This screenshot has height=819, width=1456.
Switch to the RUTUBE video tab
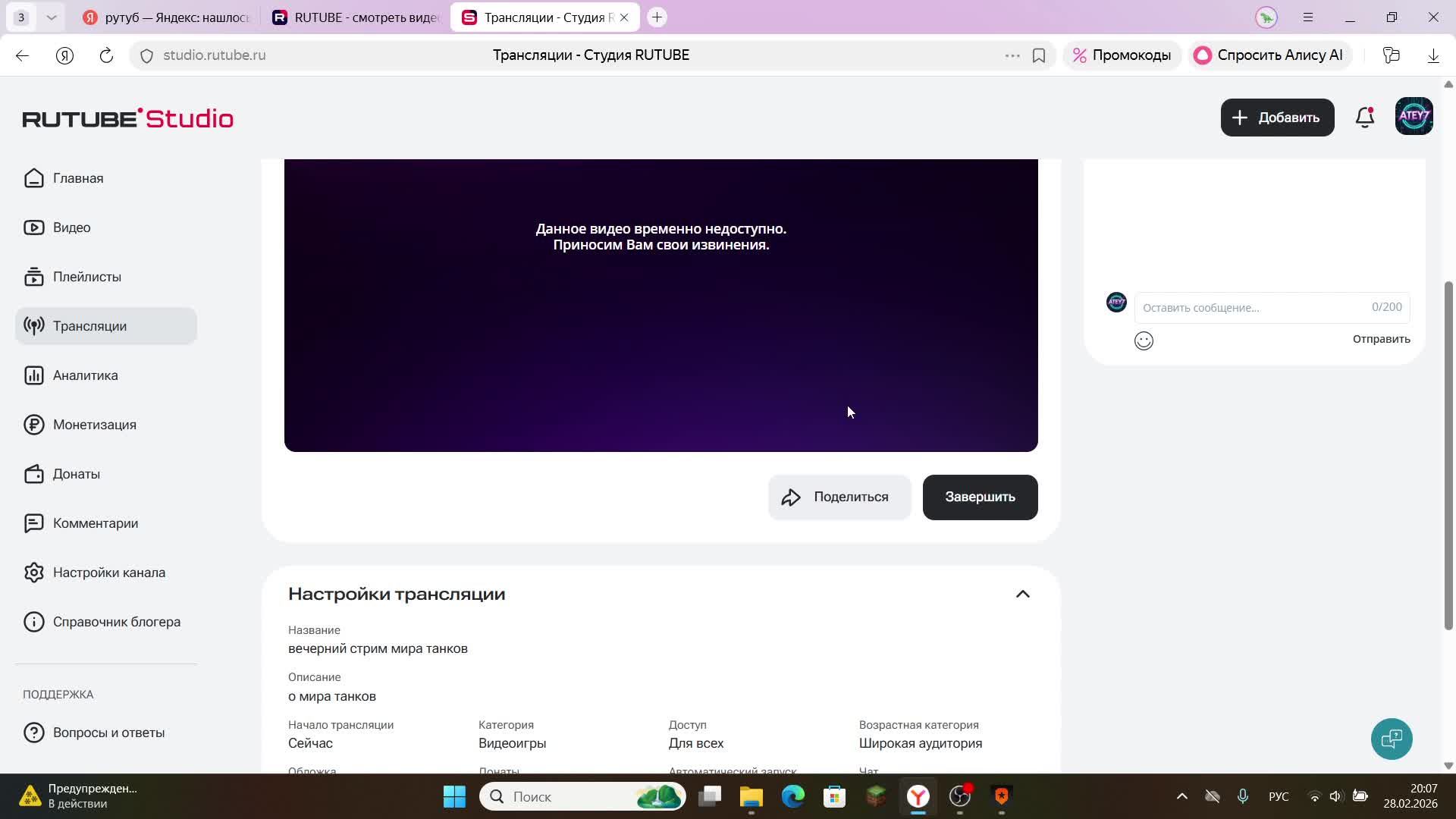point(356,17)
